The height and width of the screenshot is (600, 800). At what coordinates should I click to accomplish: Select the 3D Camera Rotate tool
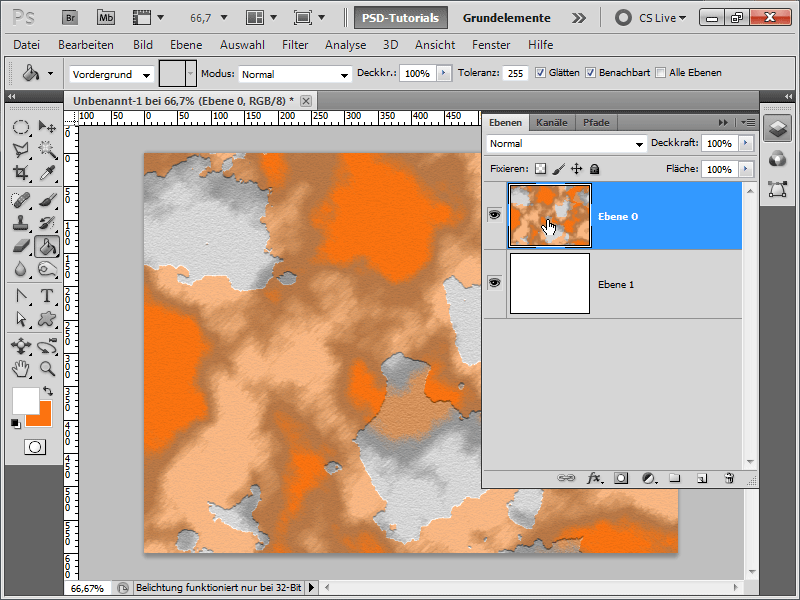click(47, 346)
